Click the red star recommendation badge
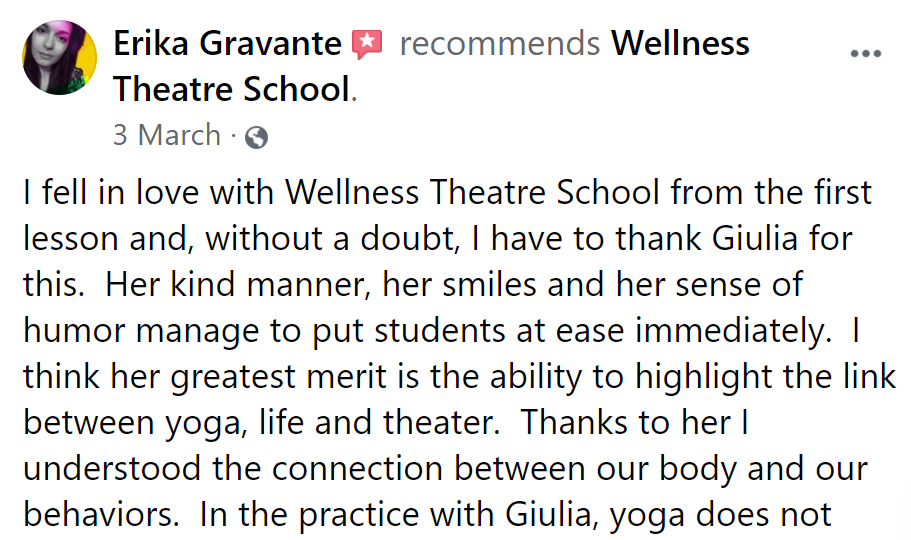Viewport: 911px width, 540px height. [367, 45]
